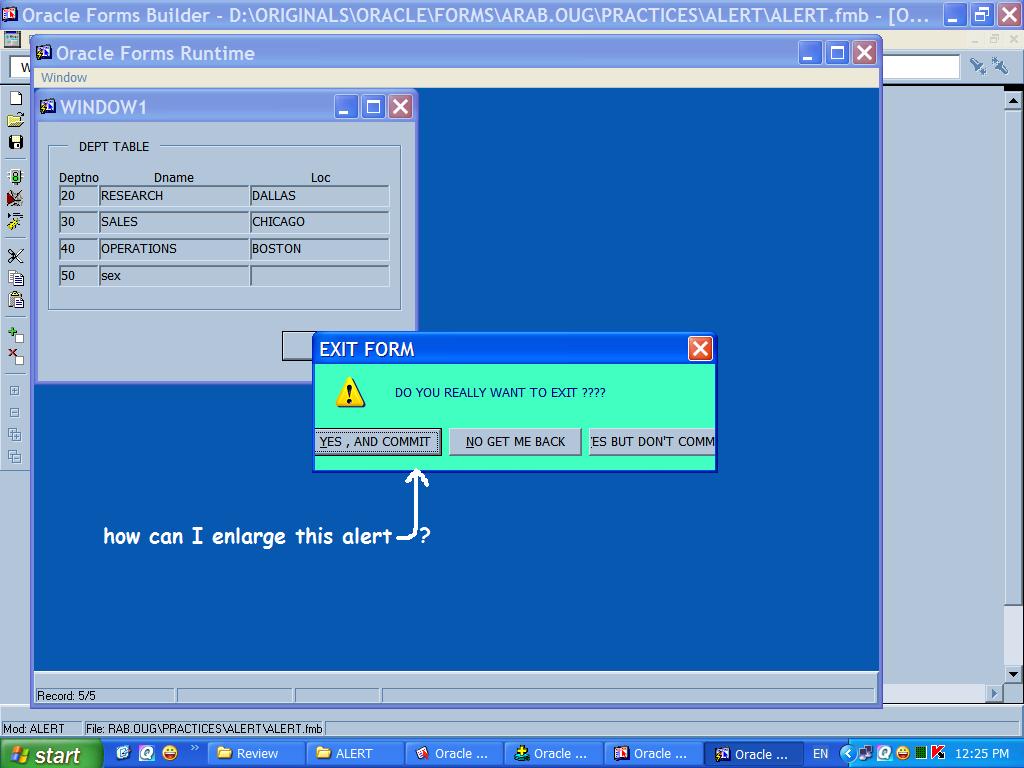This screenshot has height=768, width=1024.
Task: Click the Deptno field containing 40
Action: 78,249
